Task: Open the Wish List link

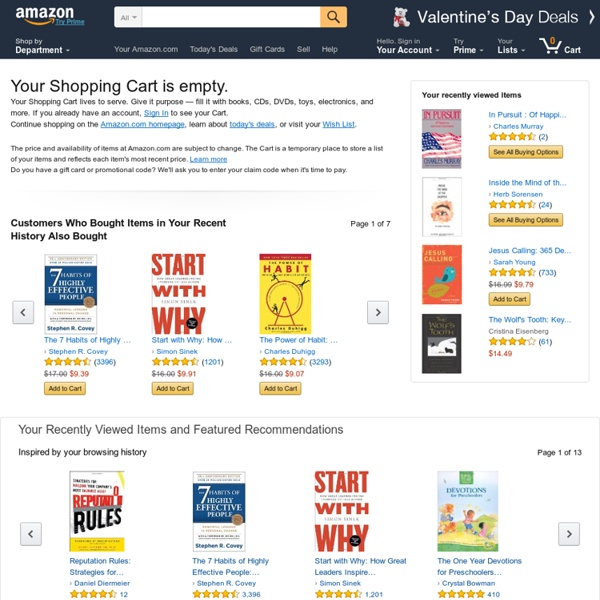Action: click(x=339, y=124)
